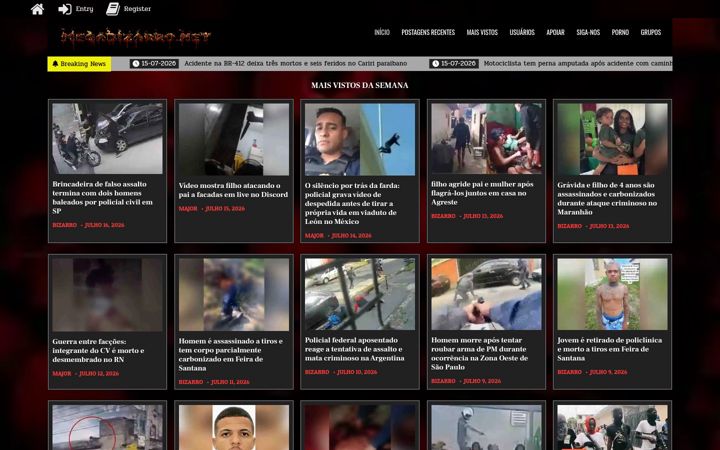Click thumbnail above 'filho agride pai' card
Screen dimensions: 720x450
[x=486, y=138]
